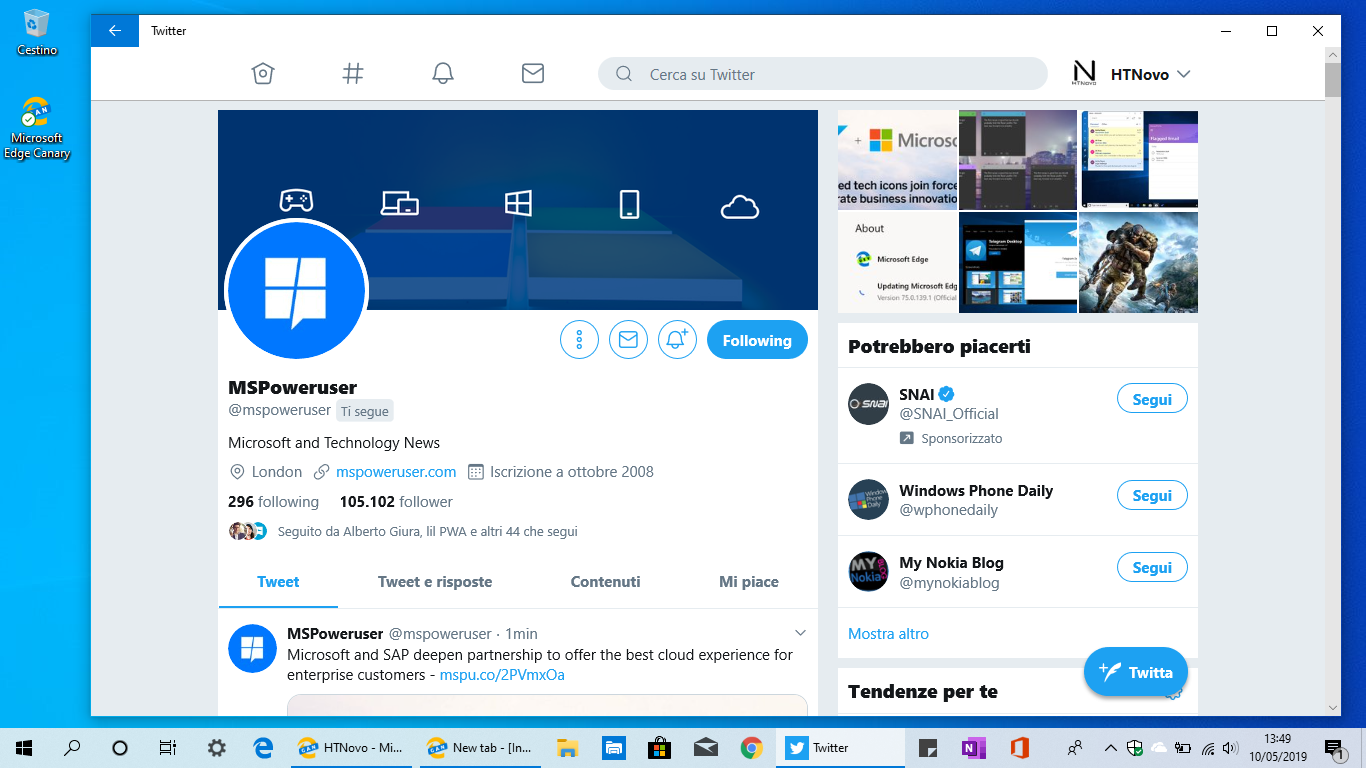Open Microsoft logo media thumbnail
Screen dimensions: 1366x768
coord(897,159)
